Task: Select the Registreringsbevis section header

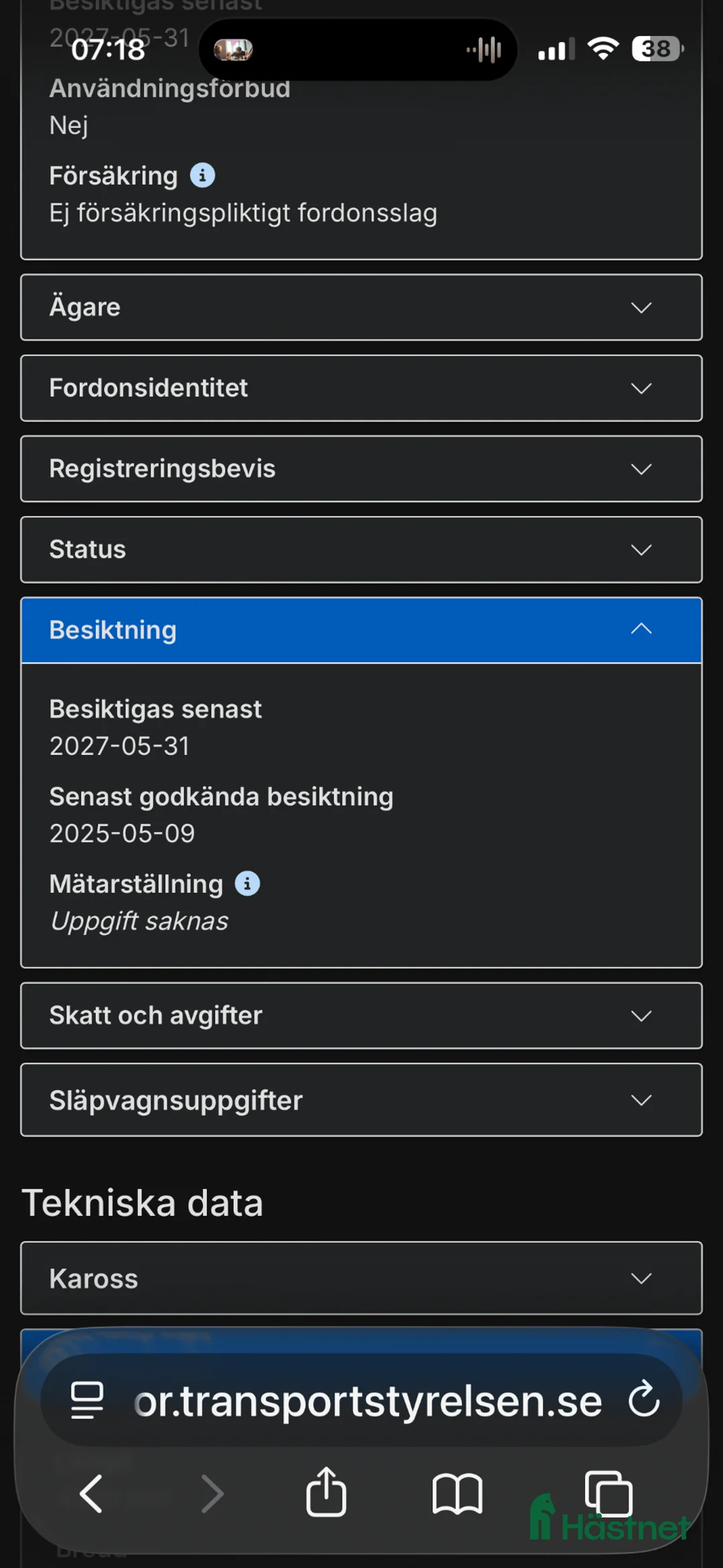Action: (163, 468)
